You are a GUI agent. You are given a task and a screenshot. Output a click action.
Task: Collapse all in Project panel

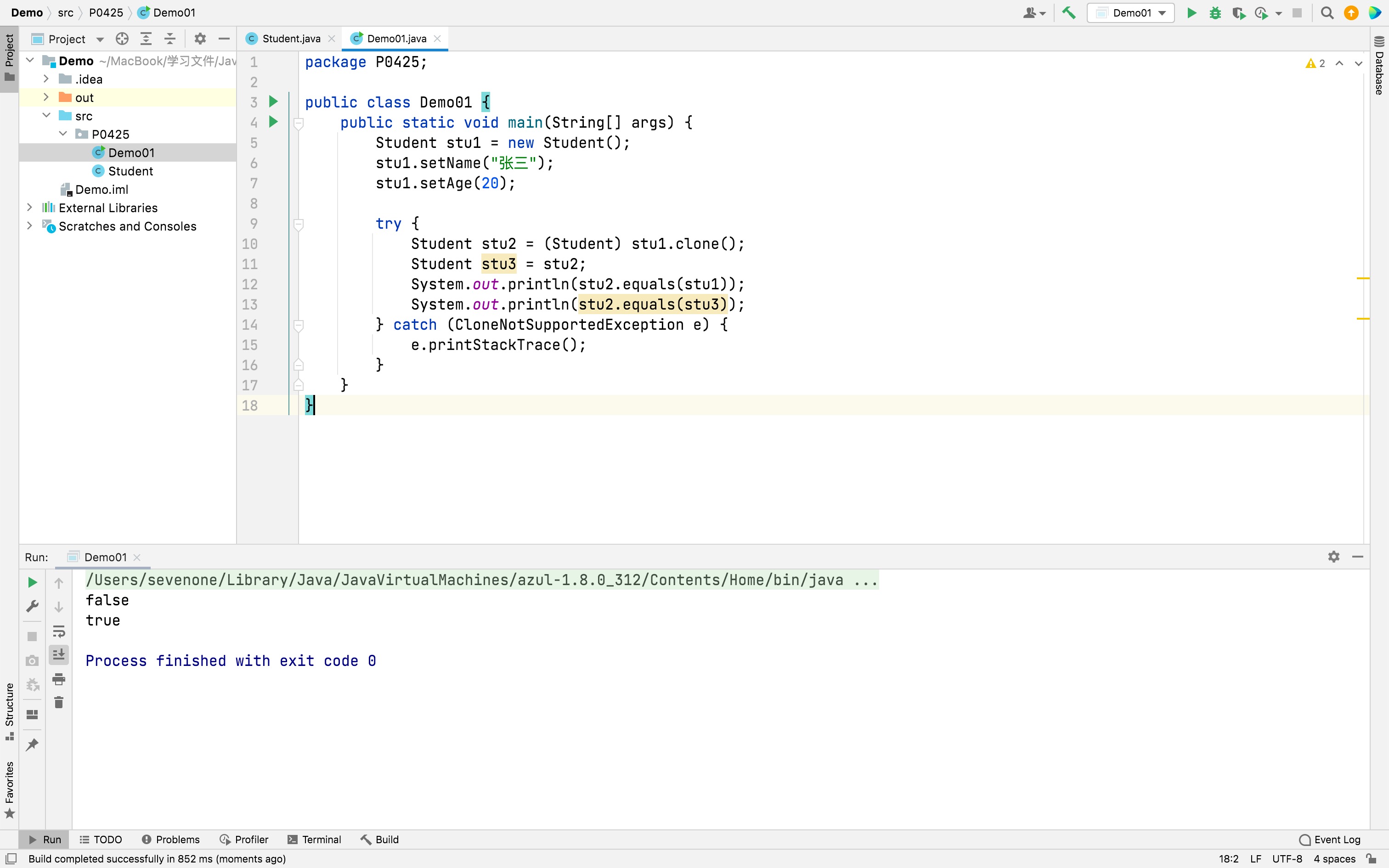coord(170,39)
